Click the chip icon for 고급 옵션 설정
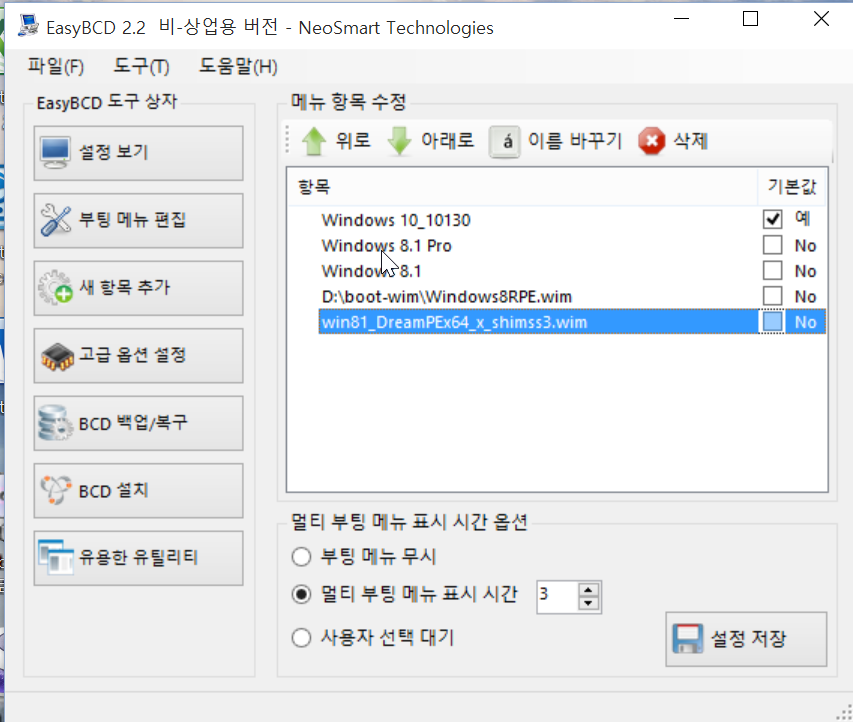The width and height of the screenshot is (853, 722). pyautogui.click(x=57, y=357)
